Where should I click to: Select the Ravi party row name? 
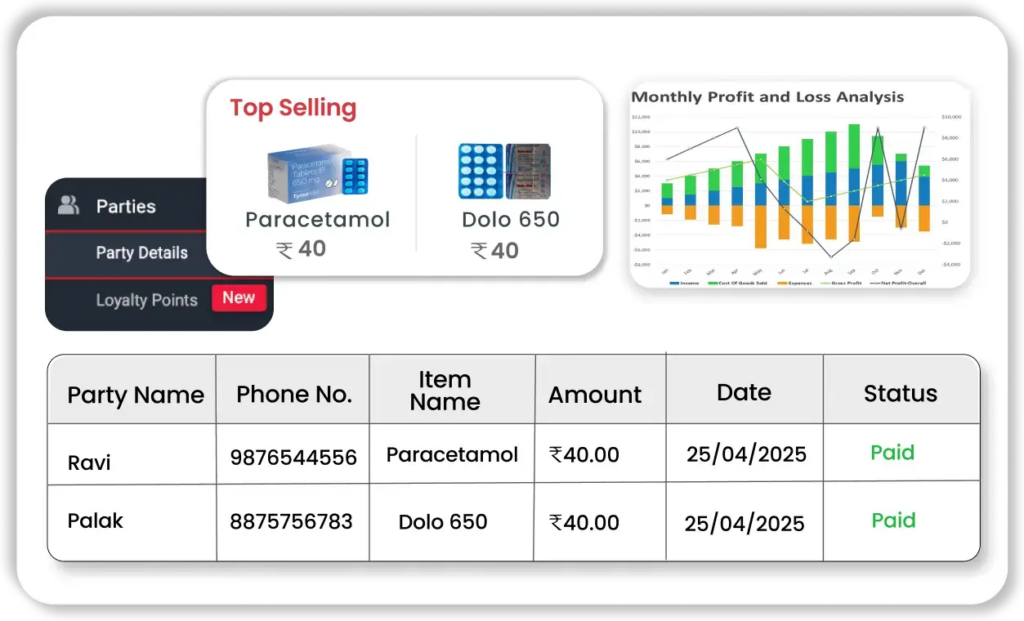89,462
